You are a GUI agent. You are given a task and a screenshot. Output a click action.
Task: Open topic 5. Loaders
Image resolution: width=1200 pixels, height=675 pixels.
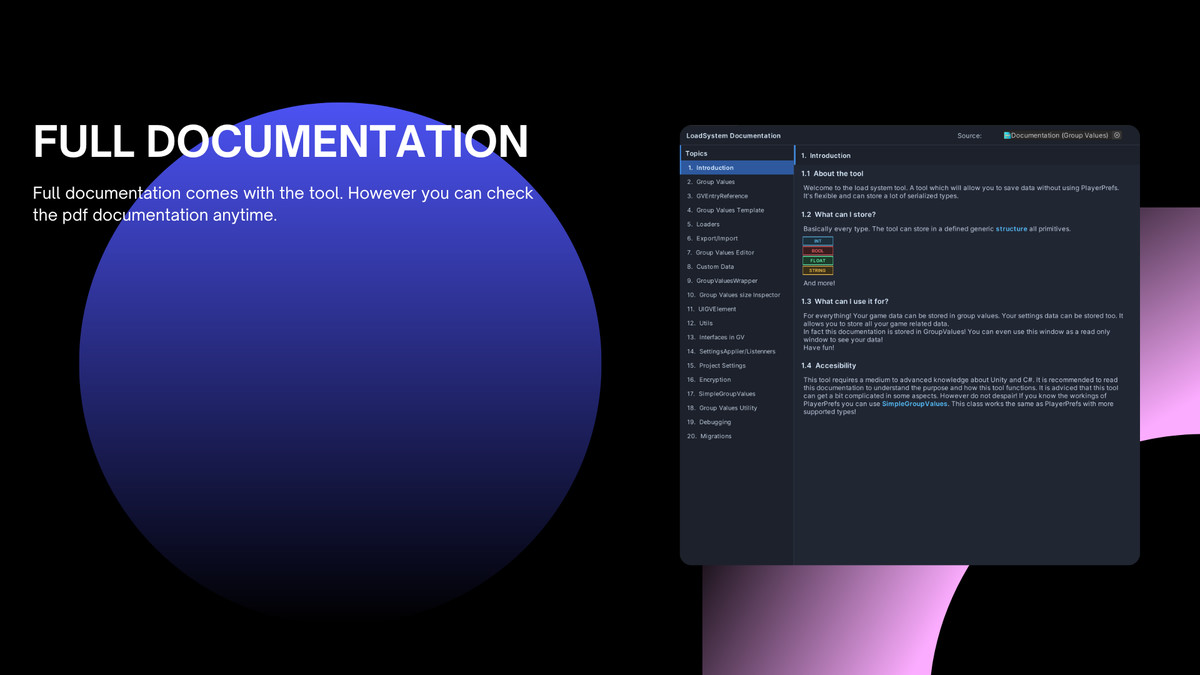(x=737, y=224)
